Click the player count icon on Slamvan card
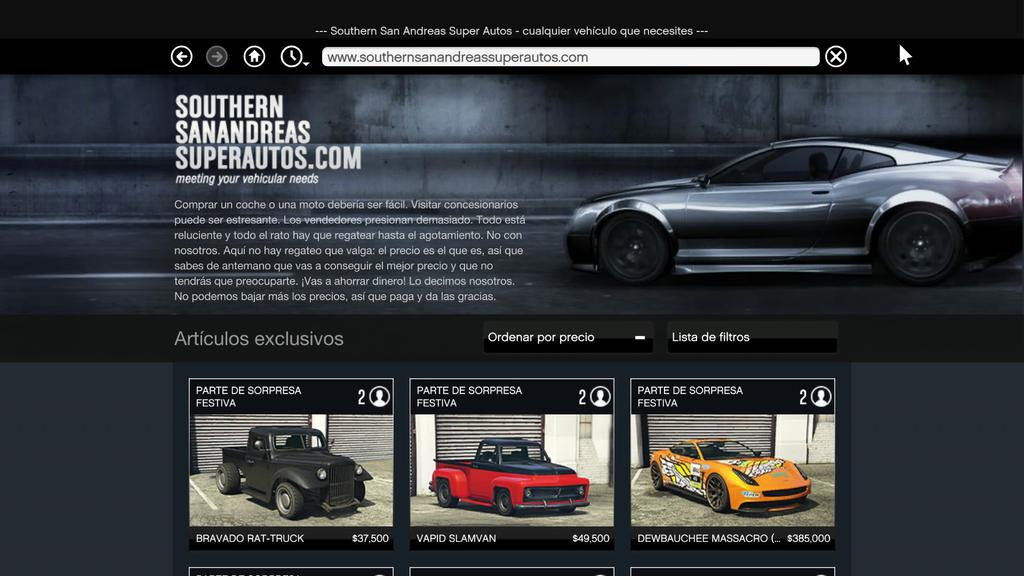1024x576 pixels. [x=600, y=396]
